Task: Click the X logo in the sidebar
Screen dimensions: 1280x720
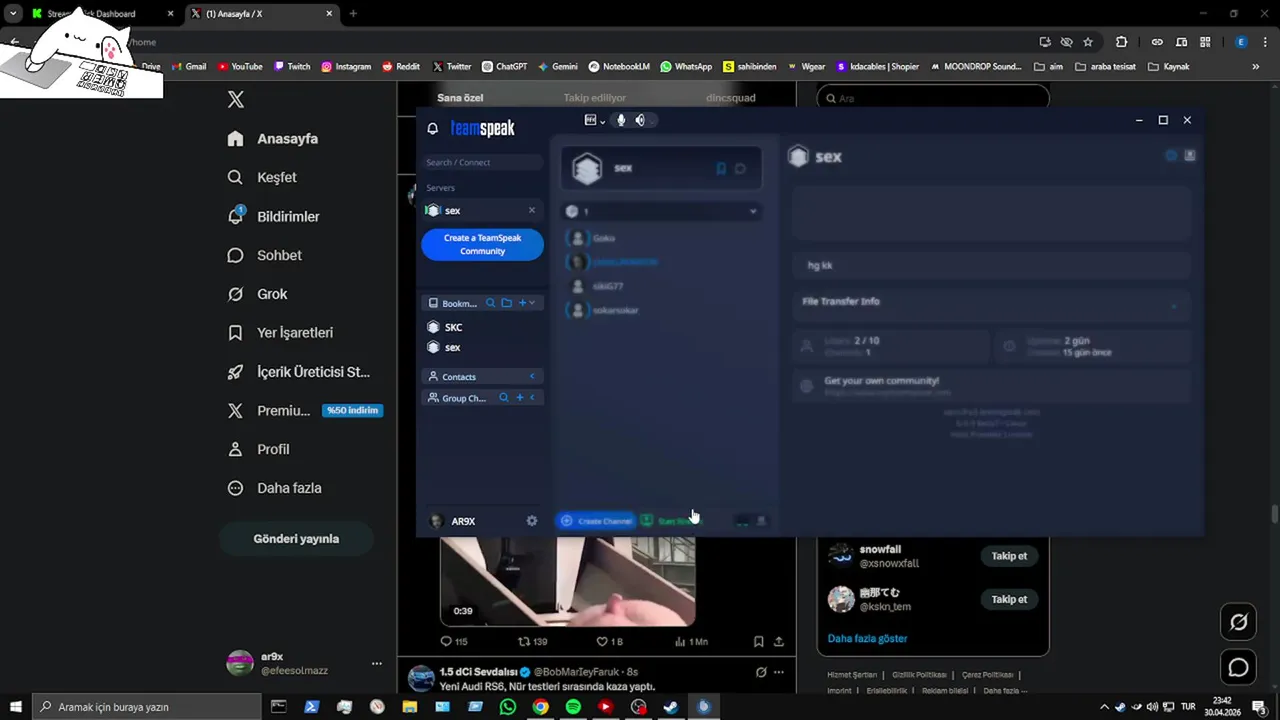Action: click(235, 99)
